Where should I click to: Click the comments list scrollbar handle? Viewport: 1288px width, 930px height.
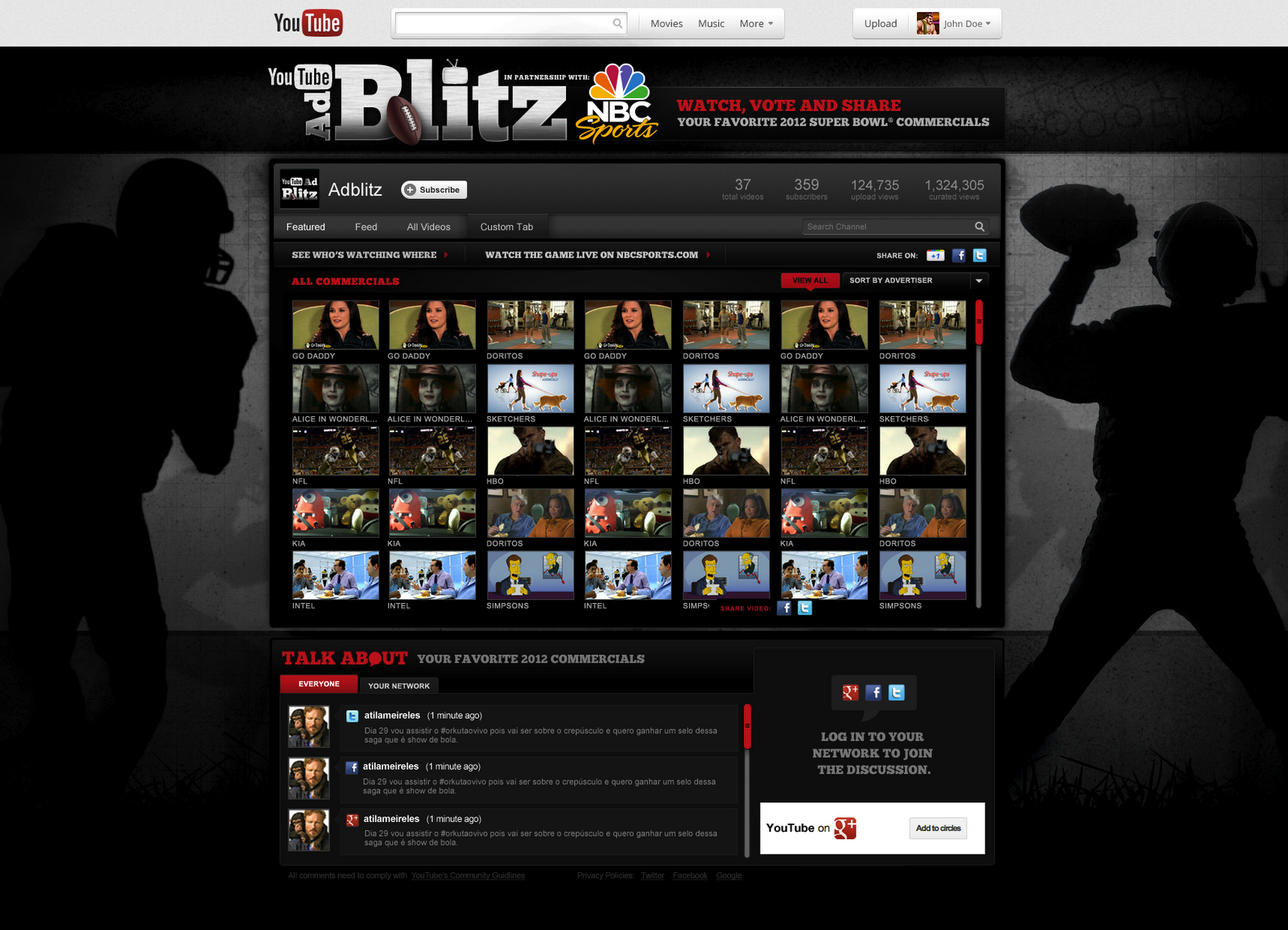pyautogui.click(x=747, y=727)
